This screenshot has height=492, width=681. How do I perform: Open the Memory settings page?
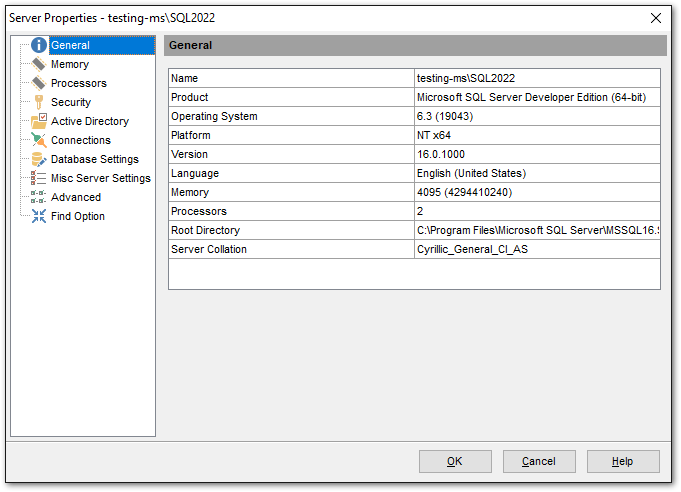pyautogui.click(x=70, y=64)
